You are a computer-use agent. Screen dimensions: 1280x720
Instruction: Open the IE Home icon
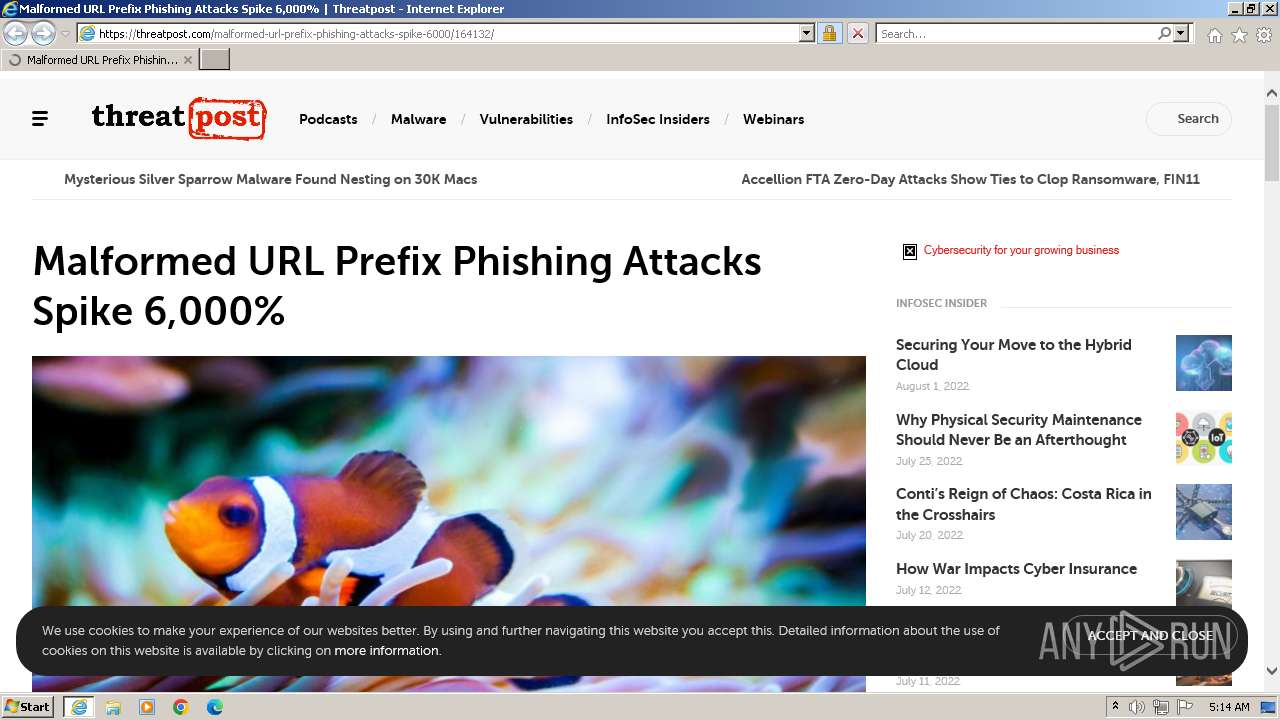point(1214,35)
